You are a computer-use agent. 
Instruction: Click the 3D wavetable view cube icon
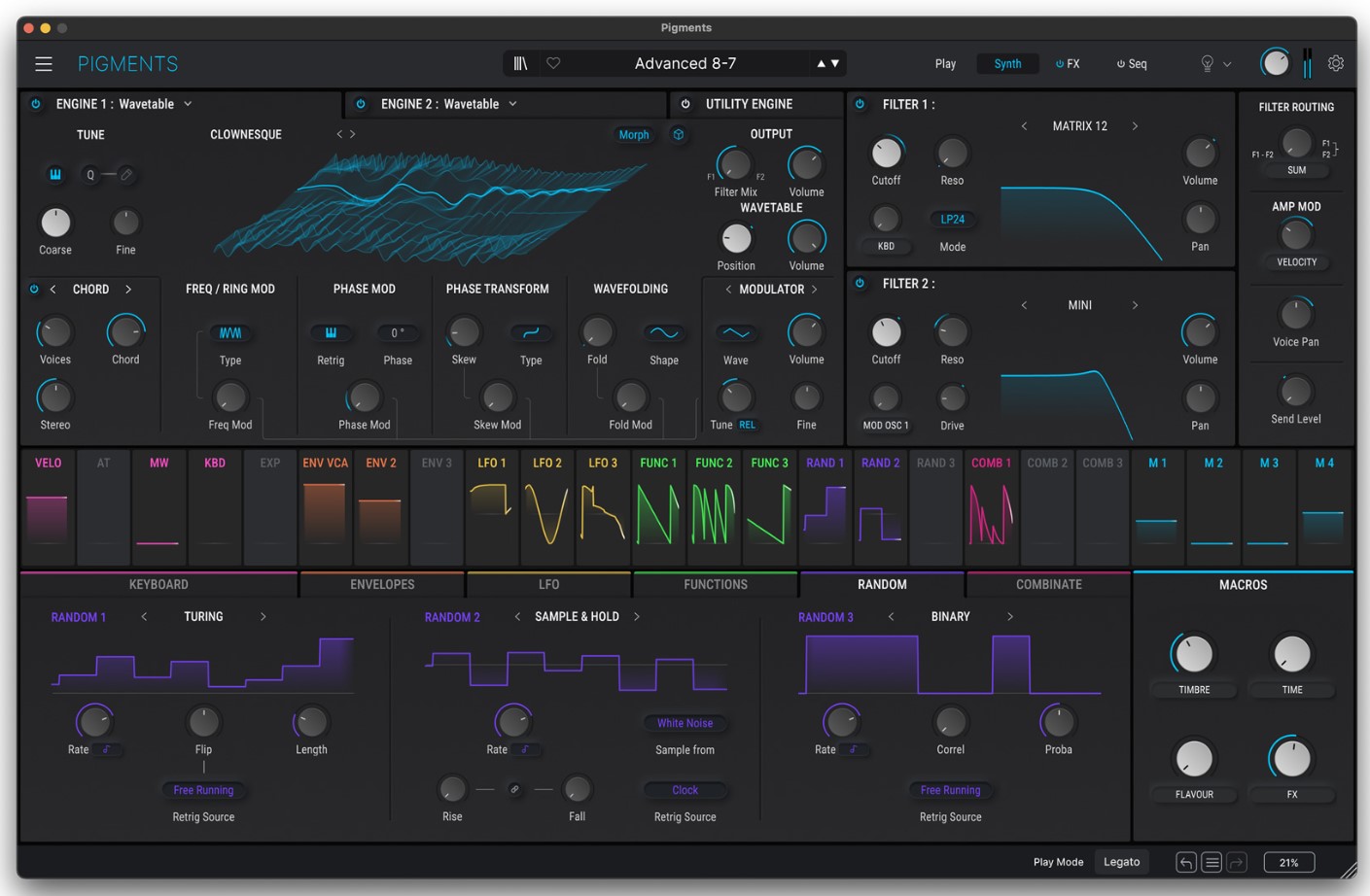point(679,135)
